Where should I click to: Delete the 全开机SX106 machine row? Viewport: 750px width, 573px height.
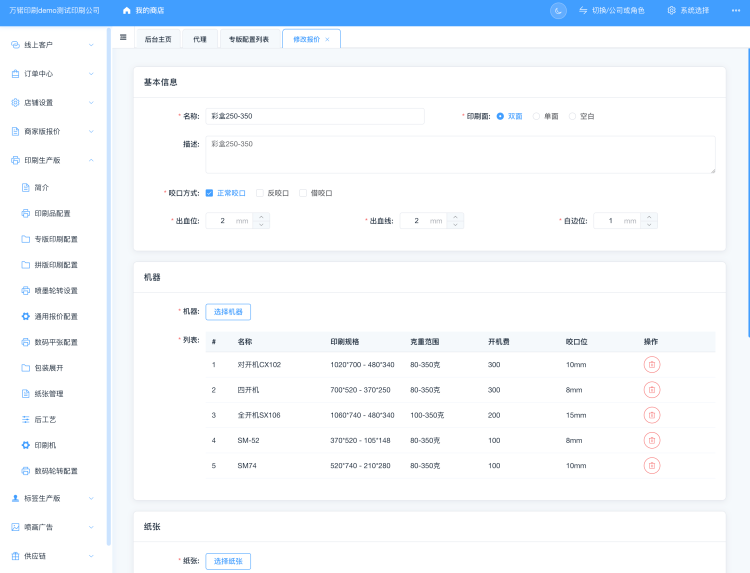[651, 414]
